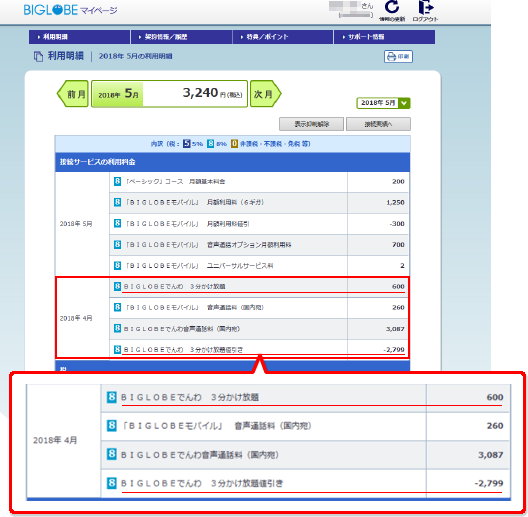Click the 情報の更新 refresh icon
The width and height of the screenshot is (528, 517).
pyautogui.click(x=392, y=7)
